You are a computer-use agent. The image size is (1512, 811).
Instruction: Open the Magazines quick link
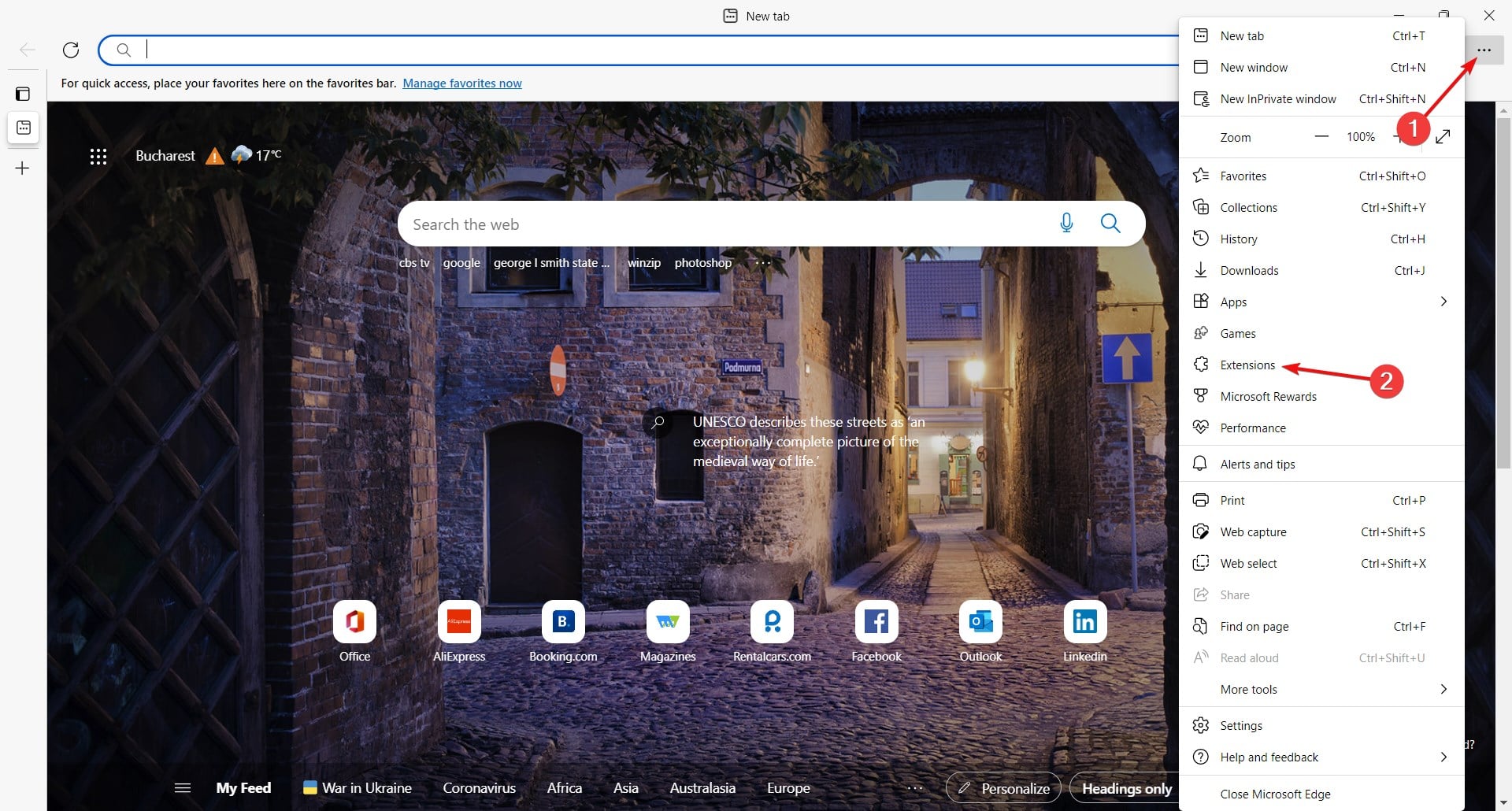[668, 631]
